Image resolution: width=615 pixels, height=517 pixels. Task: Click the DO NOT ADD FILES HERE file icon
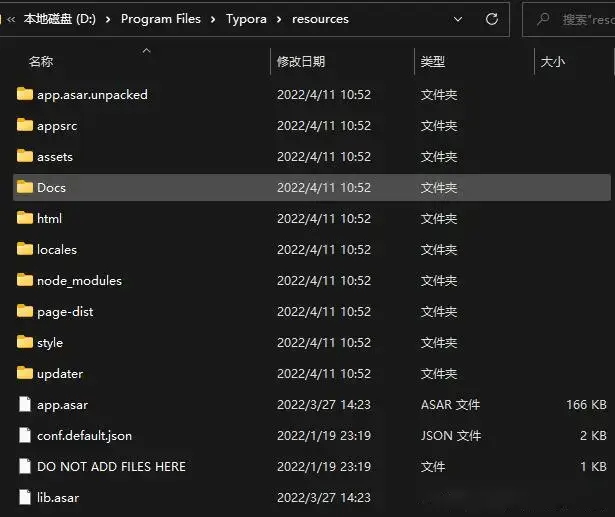coord(25,466)
